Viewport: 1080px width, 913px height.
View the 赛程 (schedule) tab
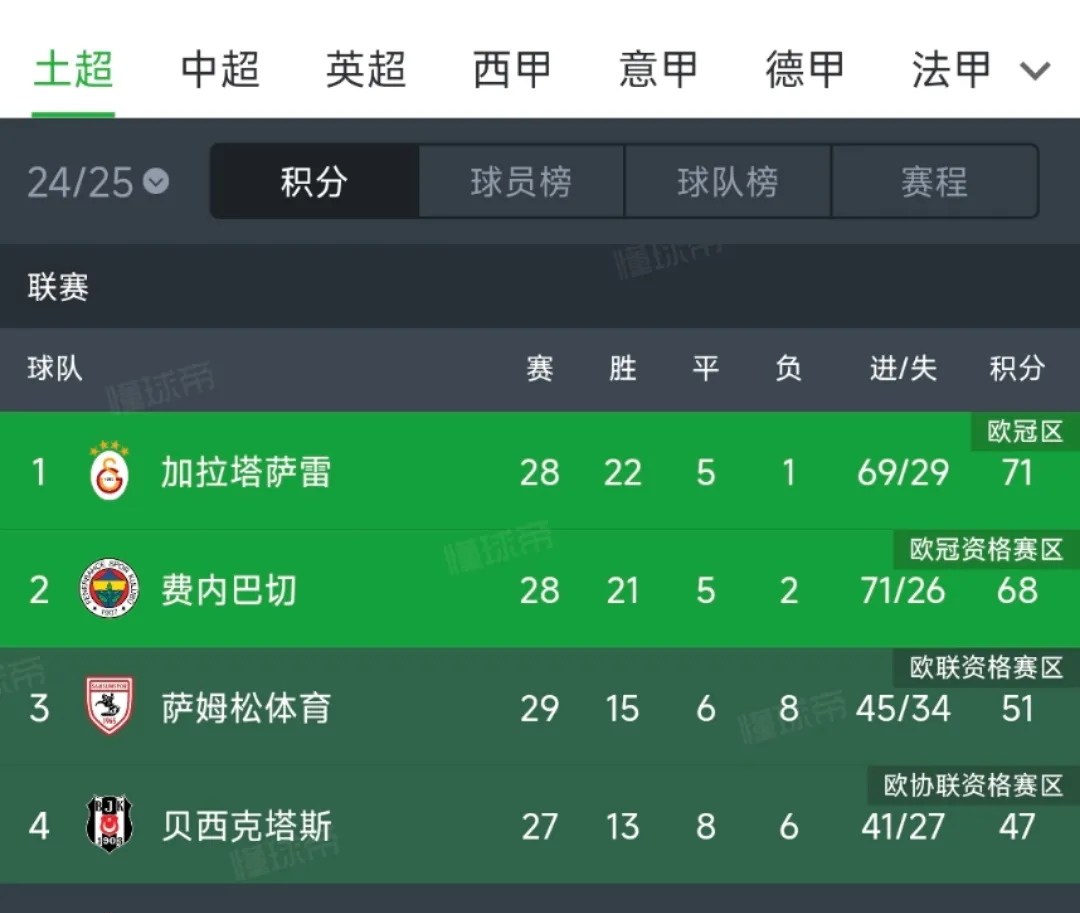[935, 182]
